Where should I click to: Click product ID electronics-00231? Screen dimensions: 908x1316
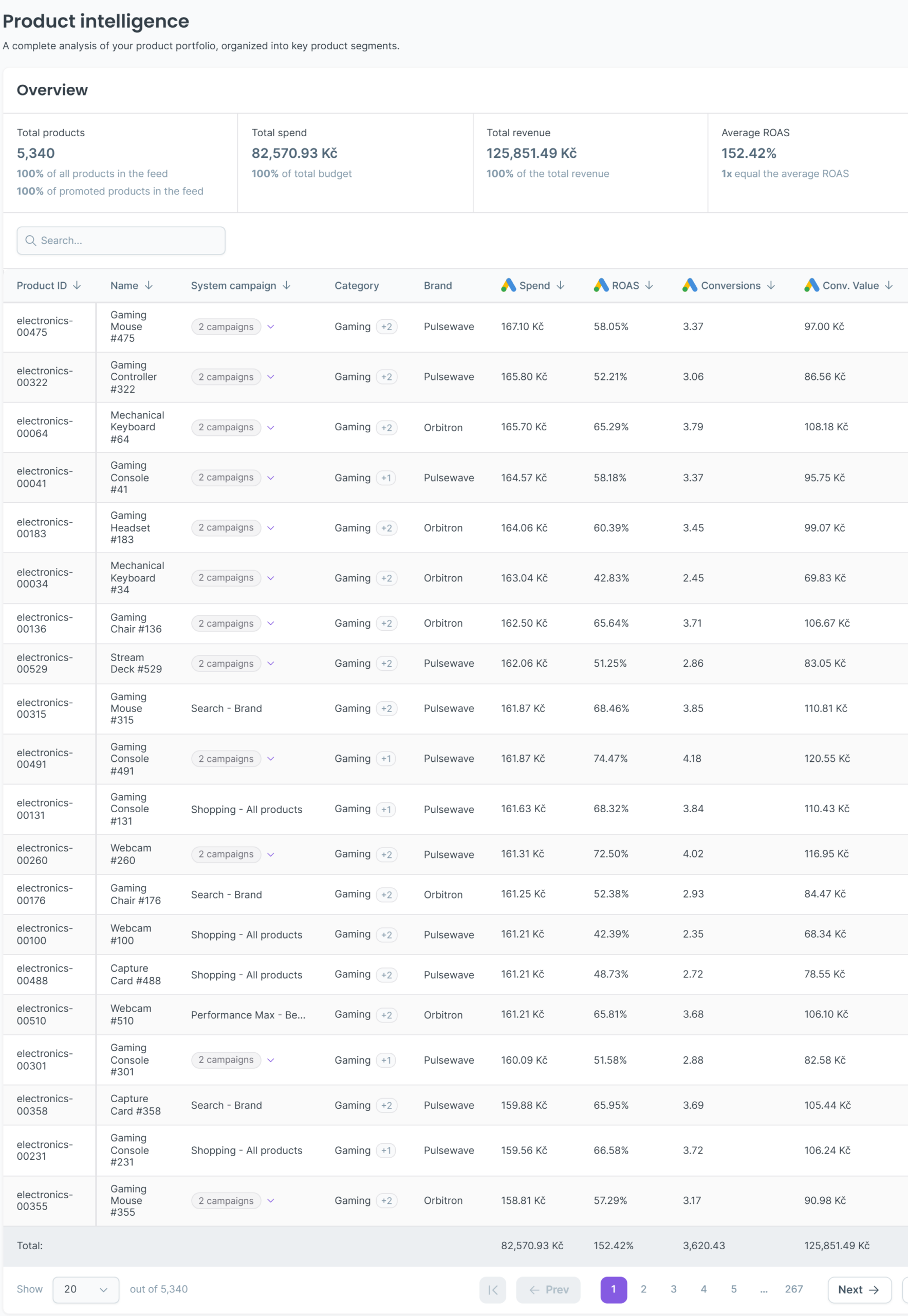(45, 1150)
